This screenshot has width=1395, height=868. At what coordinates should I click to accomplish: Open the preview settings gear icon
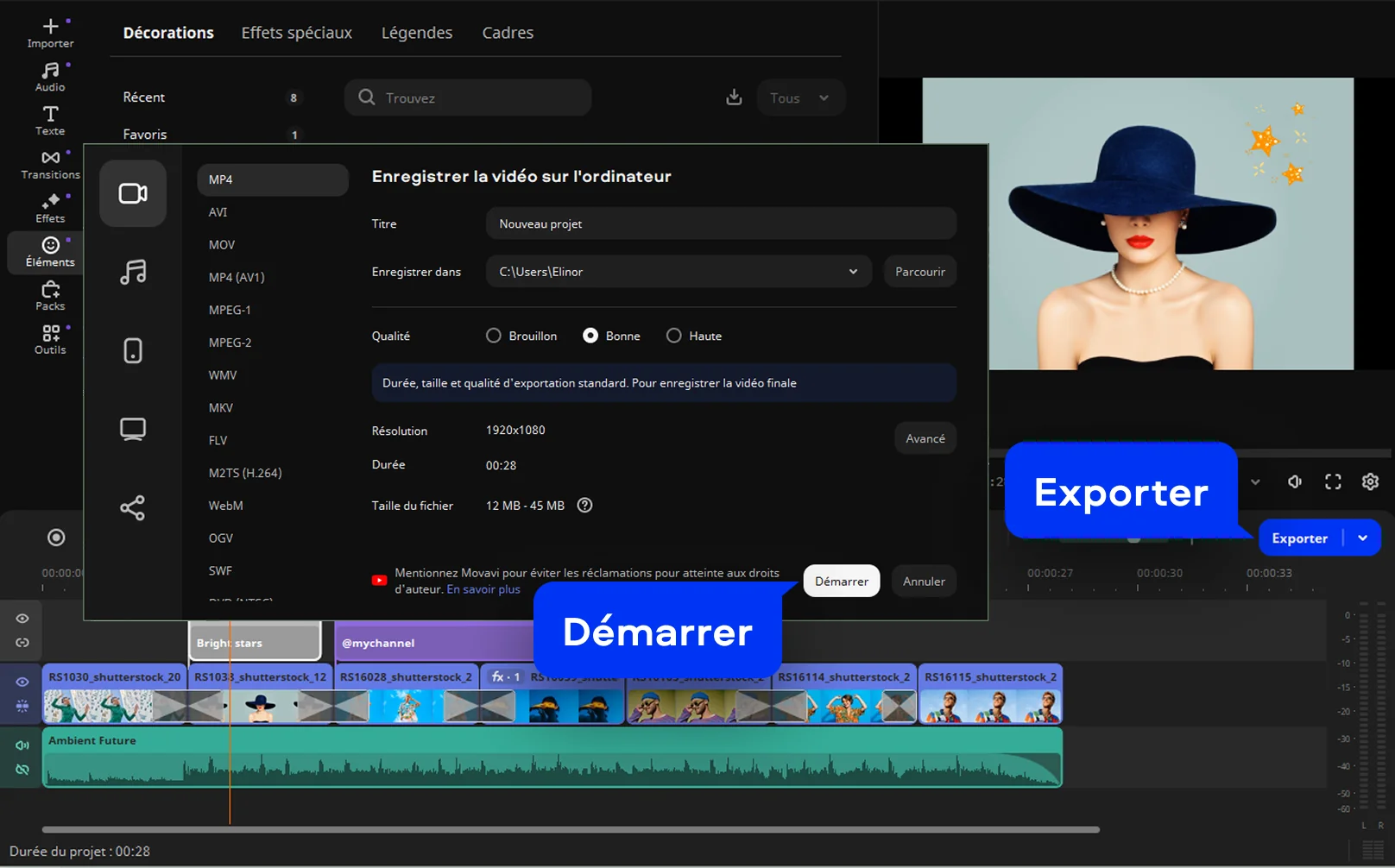coord(1370,481)
